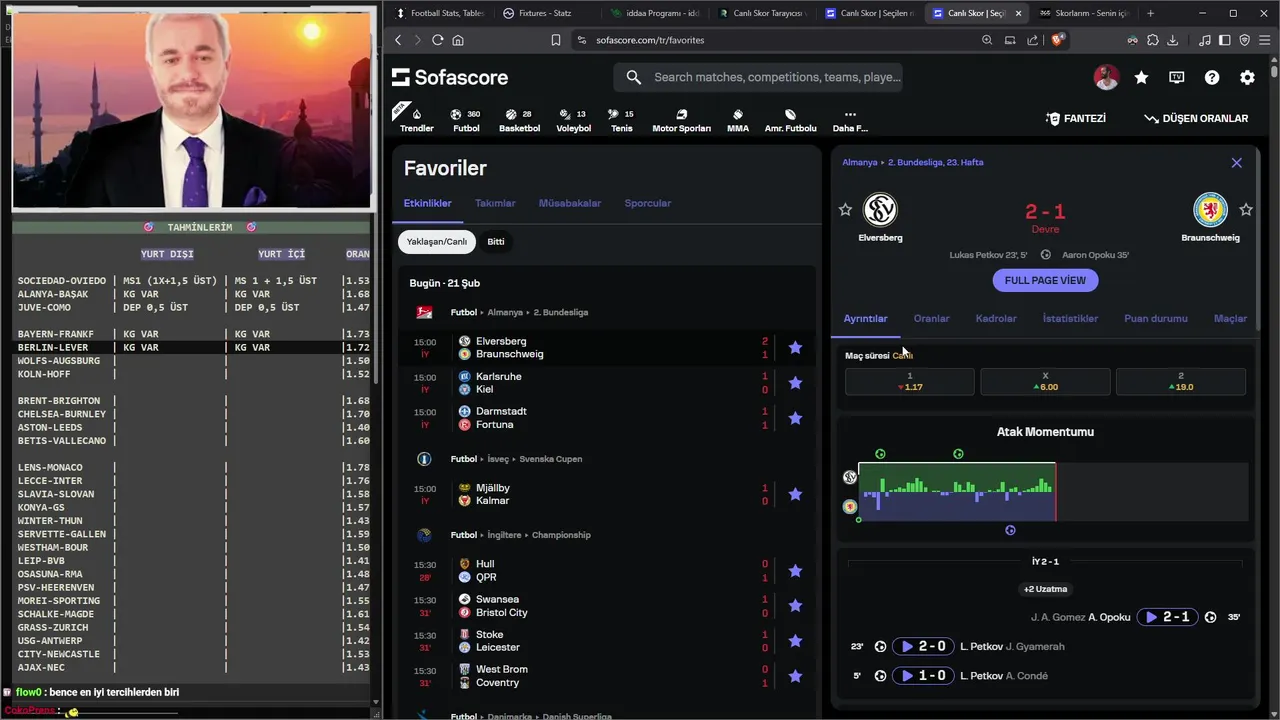
Task: Toggle the browser sidebar panel icon
Action: [1225, 40]
